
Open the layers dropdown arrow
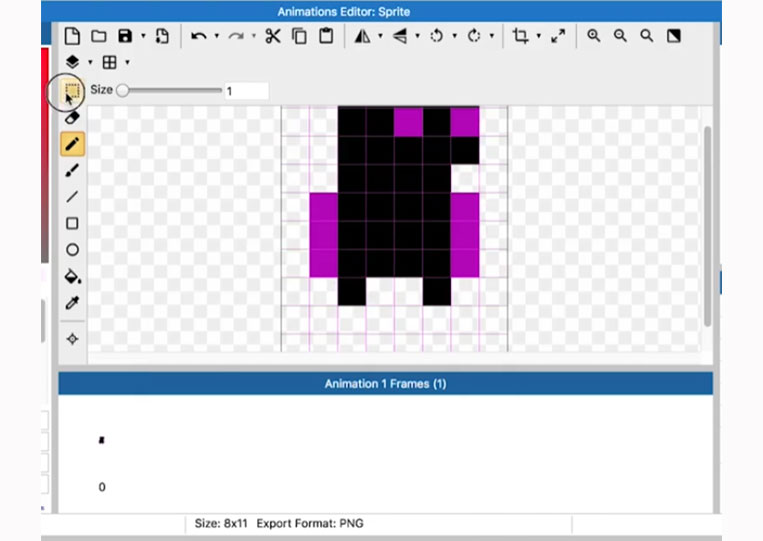click(x=90, y=62)
